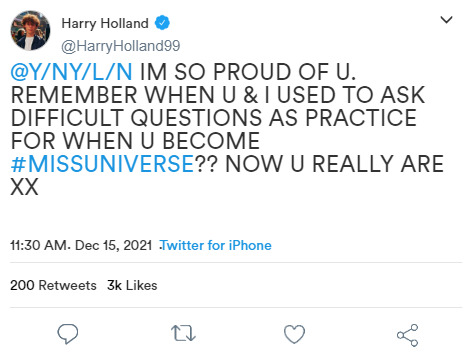Click the Twitter for iPhone source link
473x363 pixels.
tap(216, 246)
